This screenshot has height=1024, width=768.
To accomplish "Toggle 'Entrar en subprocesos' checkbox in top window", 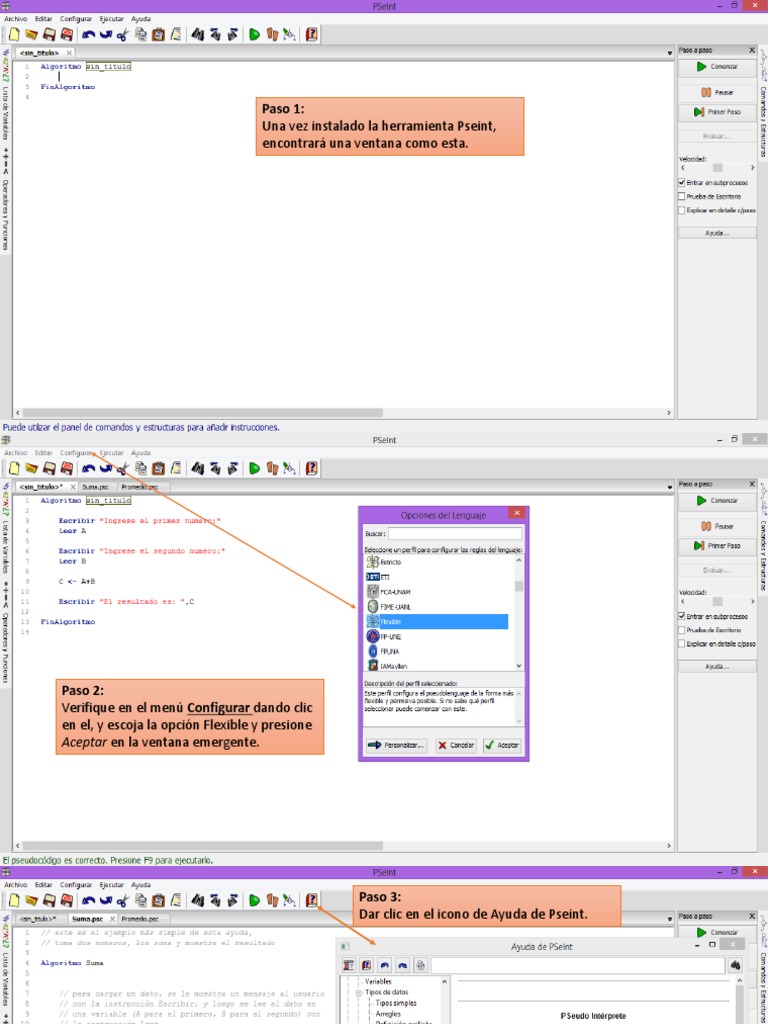I will pos(682,183).
